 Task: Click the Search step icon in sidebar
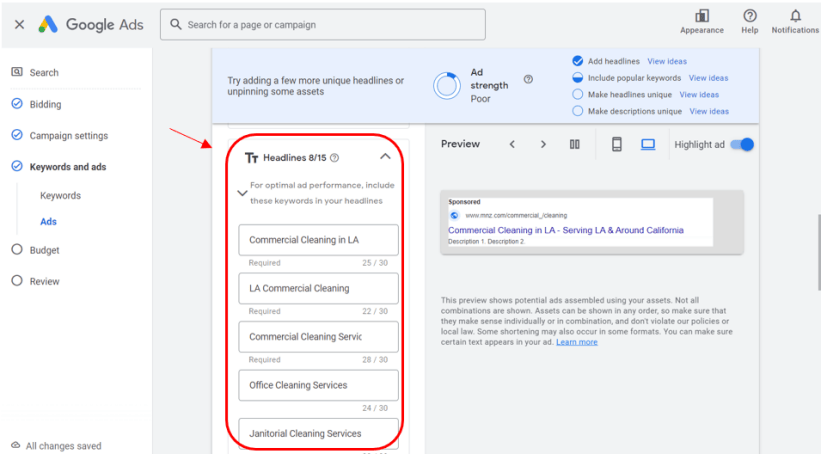pyautogui.click(x=17, y=72)
